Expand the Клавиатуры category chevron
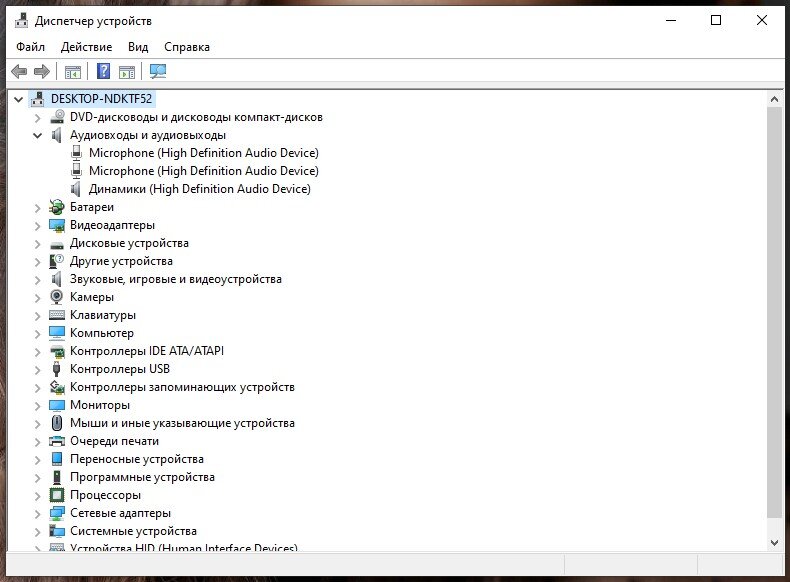 click(37, 315)
